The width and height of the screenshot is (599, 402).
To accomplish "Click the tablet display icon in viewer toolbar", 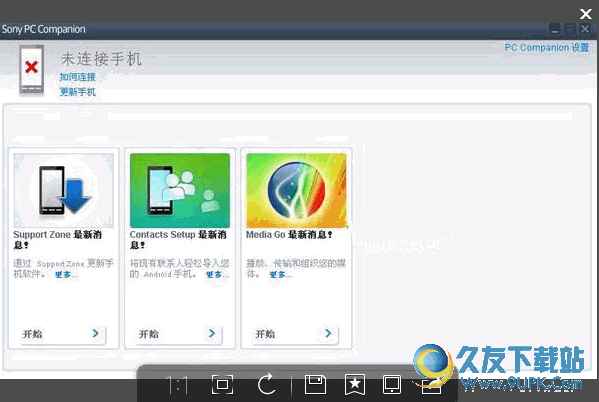I will (x=392, y=384).
